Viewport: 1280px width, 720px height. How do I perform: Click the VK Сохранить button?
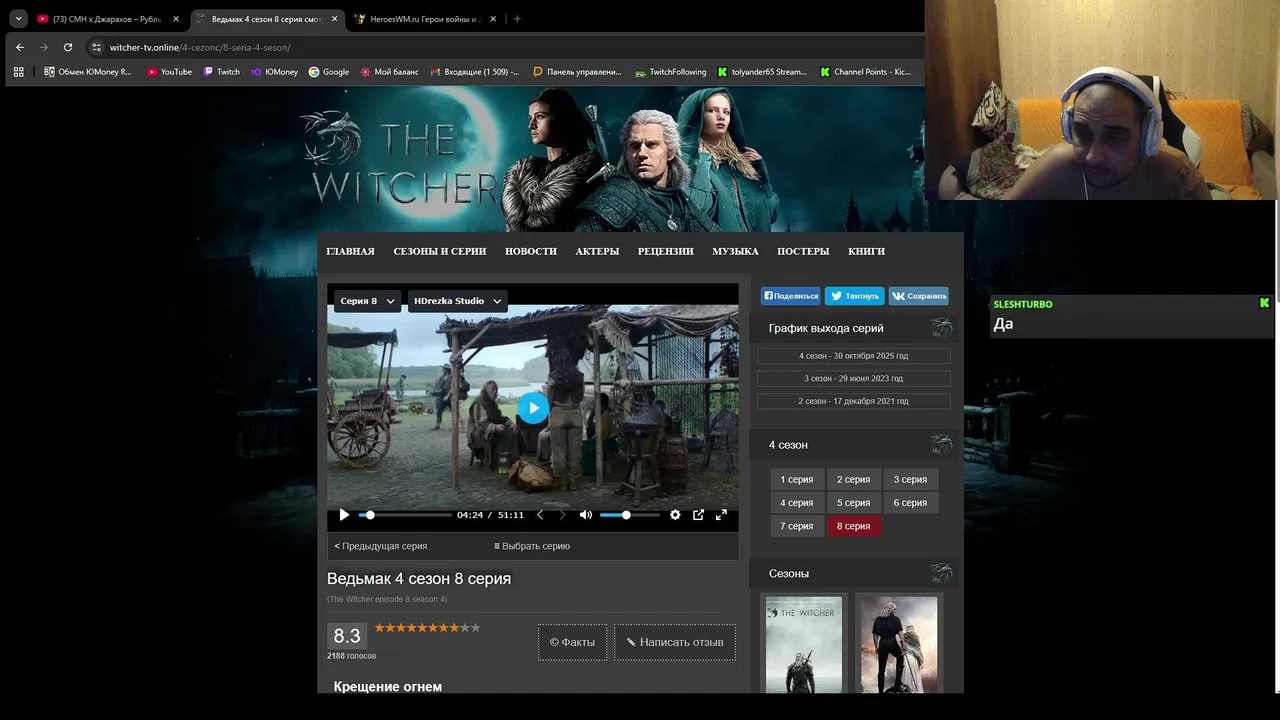[919, 296]
